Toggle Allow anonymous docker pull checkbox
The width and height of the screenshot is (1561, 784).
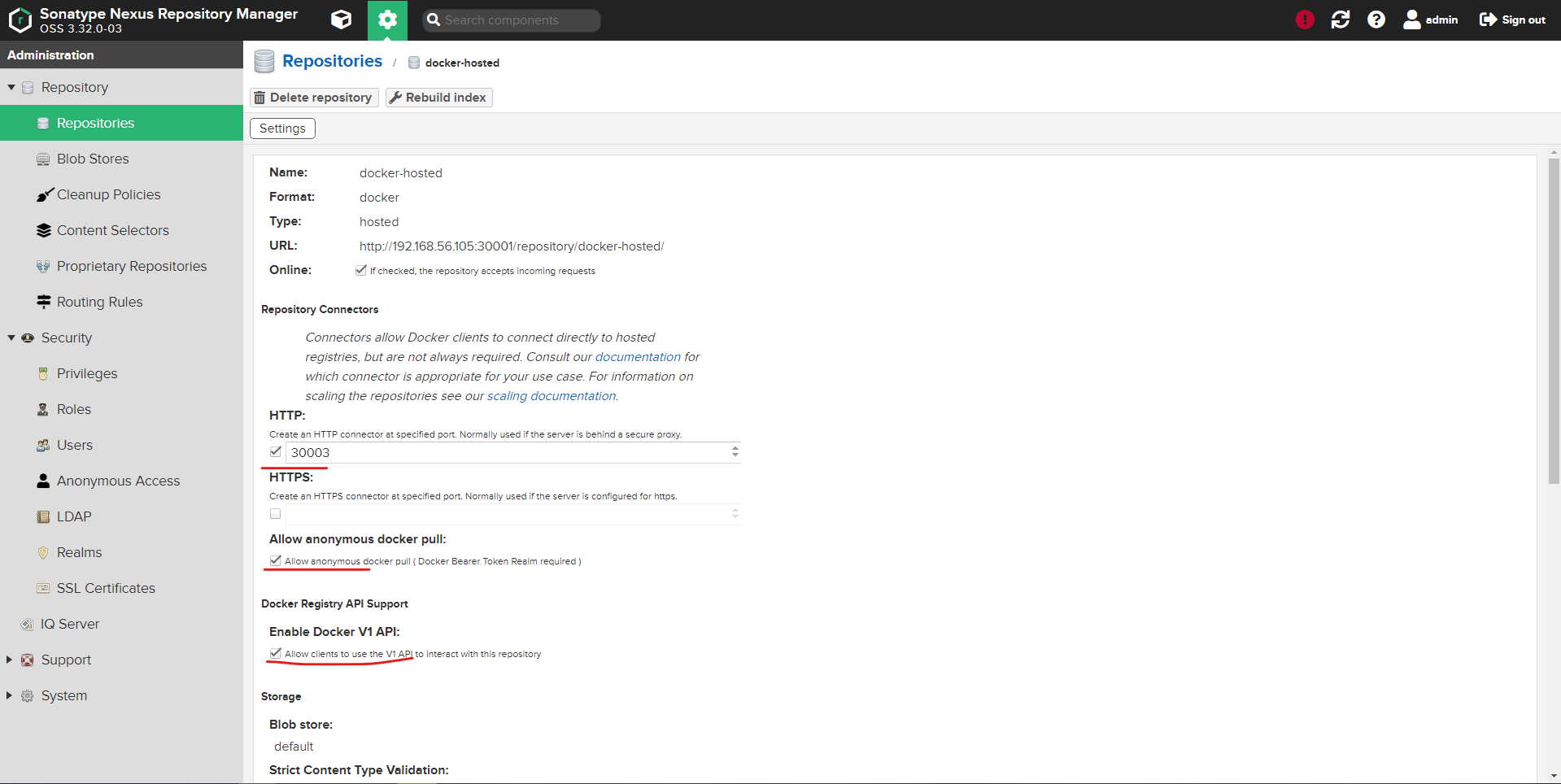[276, 560]
